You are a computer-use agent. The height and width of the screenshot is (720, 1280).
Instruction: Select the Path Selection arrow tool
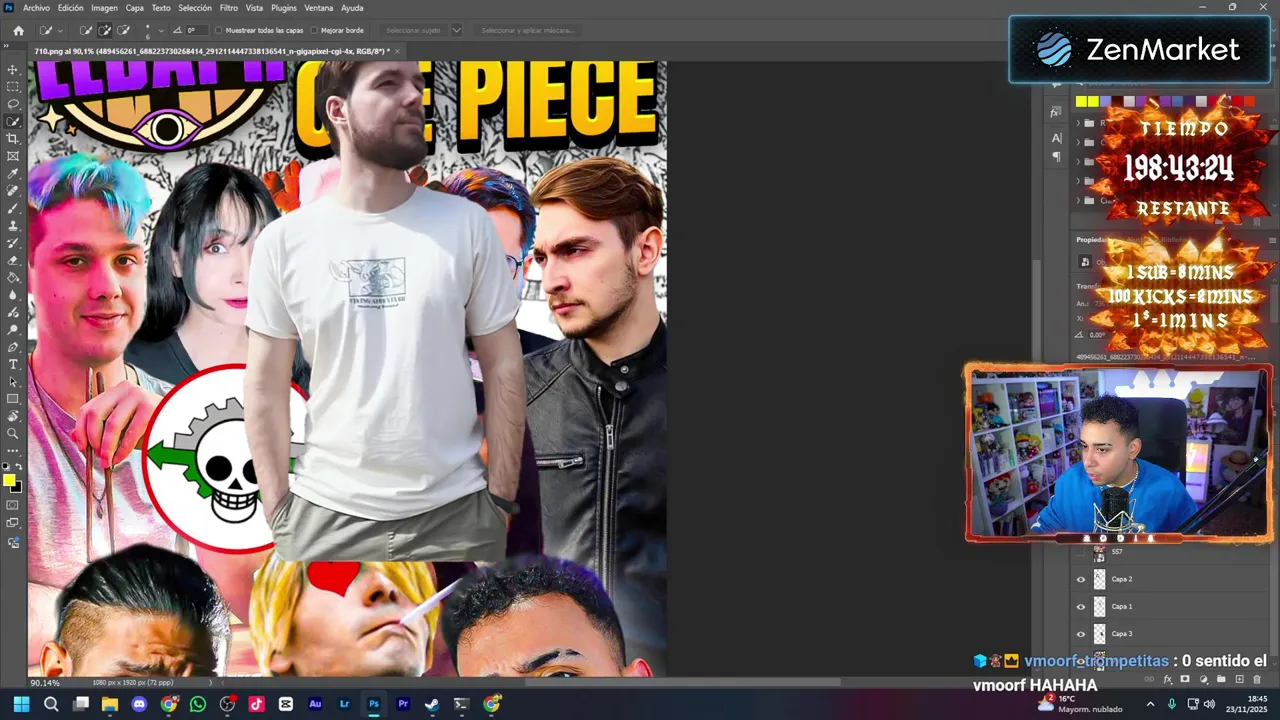pos(13,382)
